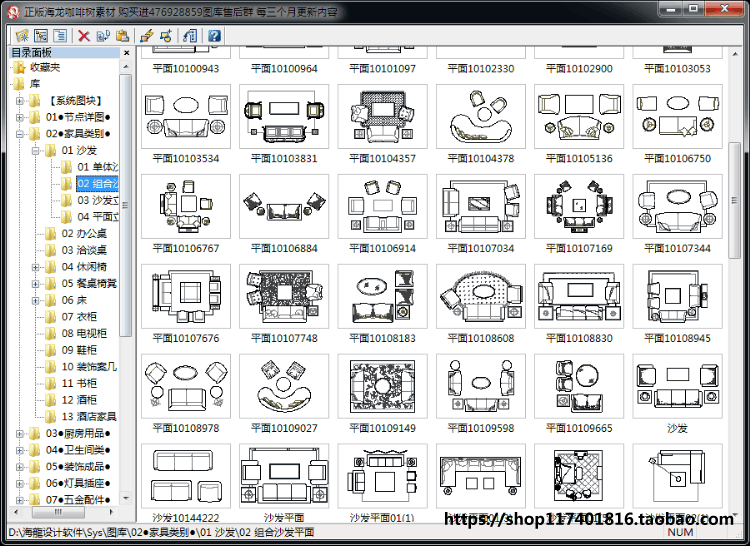This screenshot has height=546, width=750.
Task: Click the red X delete icon
Action: coord(84,36)
